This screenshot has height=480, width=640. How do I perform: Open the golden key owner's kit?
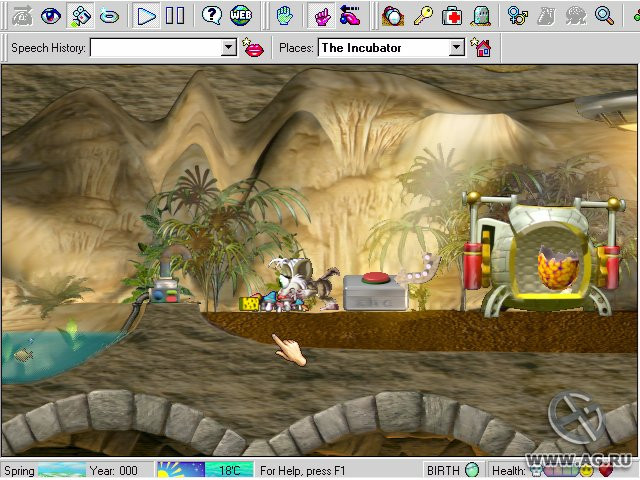(x=423, y=16)
